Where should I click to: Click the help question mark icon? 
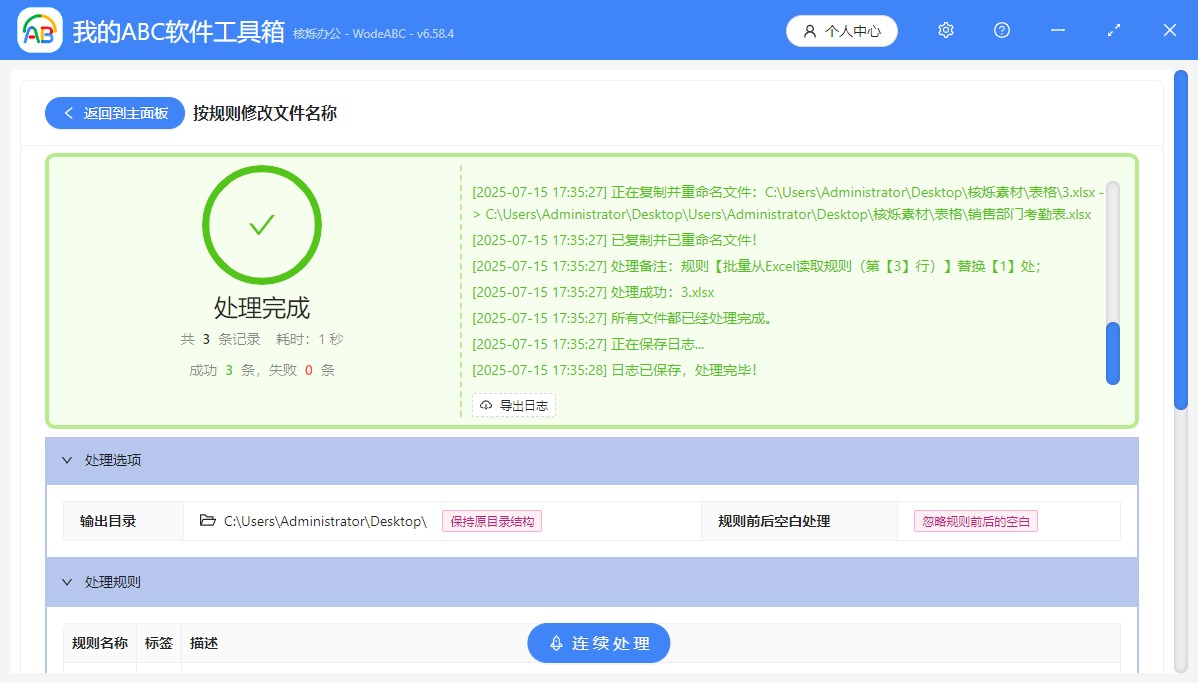pos(1002,30)
